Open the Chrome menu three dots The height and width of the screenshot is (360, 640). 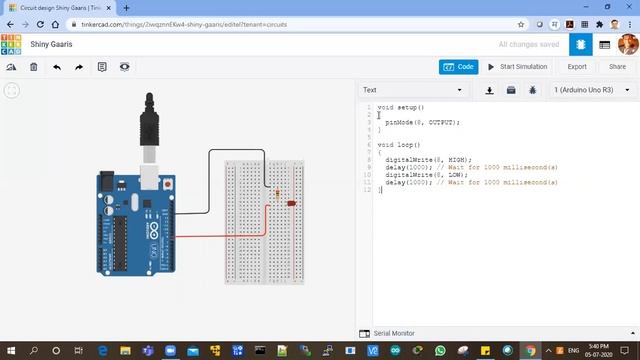tap(630, 24)
